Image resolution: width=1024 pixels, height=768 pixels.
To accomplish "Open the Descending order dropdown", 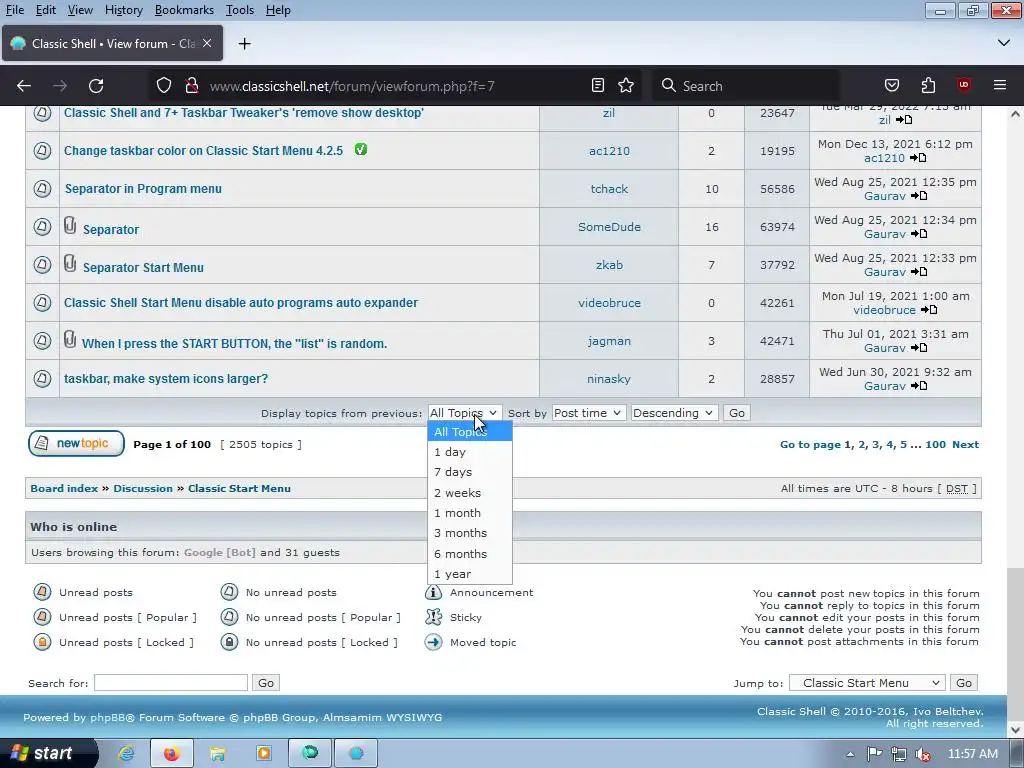I will coord(674,413).
